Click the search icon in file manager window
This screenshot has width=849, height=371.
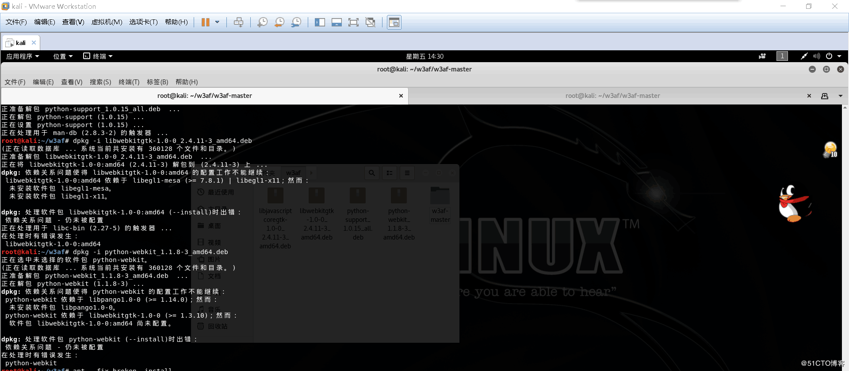(x=371, y=173)
